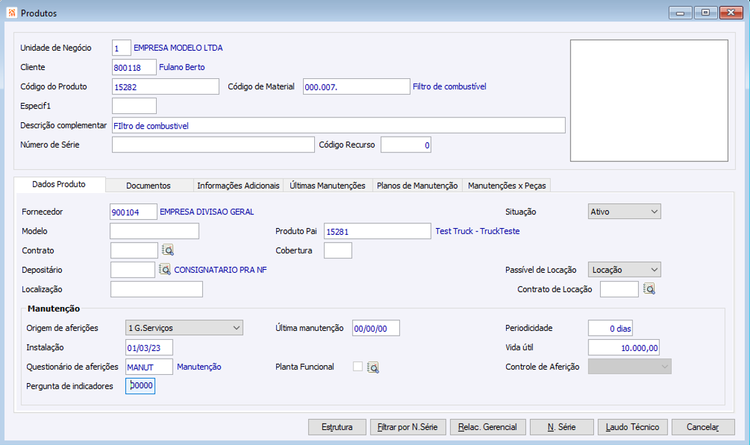The image size is (750, 445).
Task: Click into the Descrição complementar field
Action: (x=339, y=125)
